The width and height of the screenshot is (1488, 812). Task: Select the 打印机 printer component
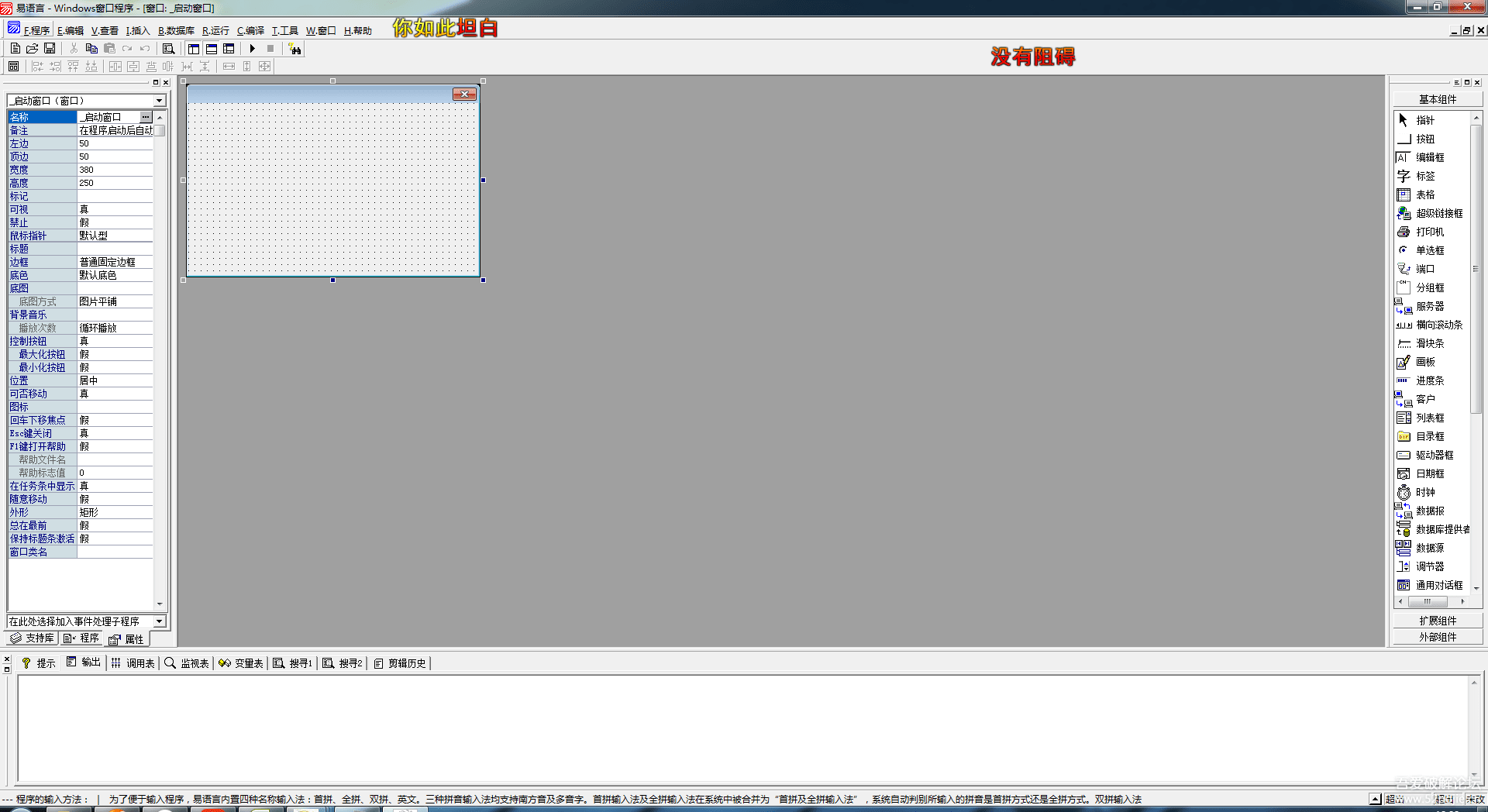(x=1429, y=232)
